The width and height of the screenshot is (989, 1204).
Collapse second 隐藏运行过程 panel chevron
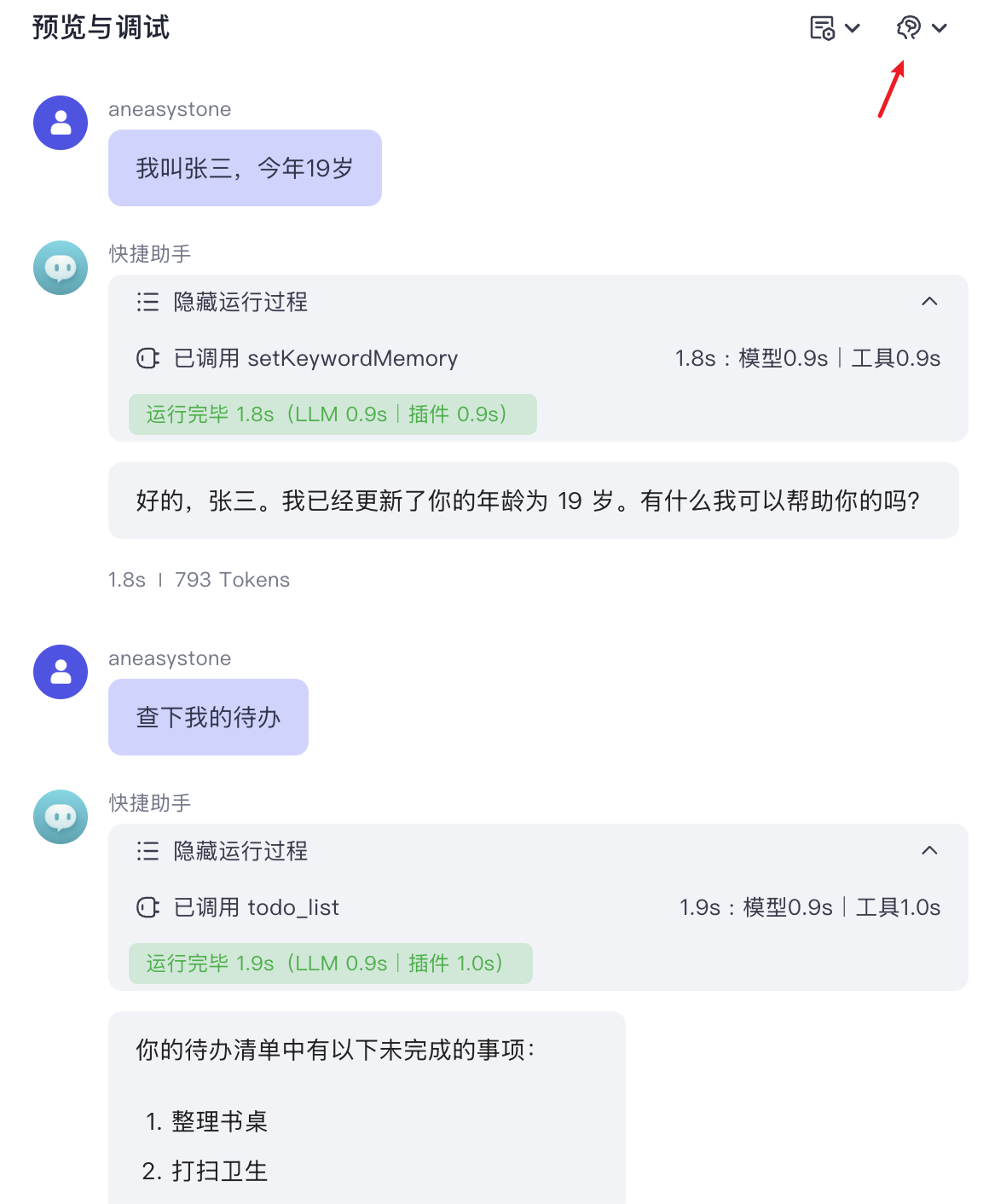tap(930, 850)
